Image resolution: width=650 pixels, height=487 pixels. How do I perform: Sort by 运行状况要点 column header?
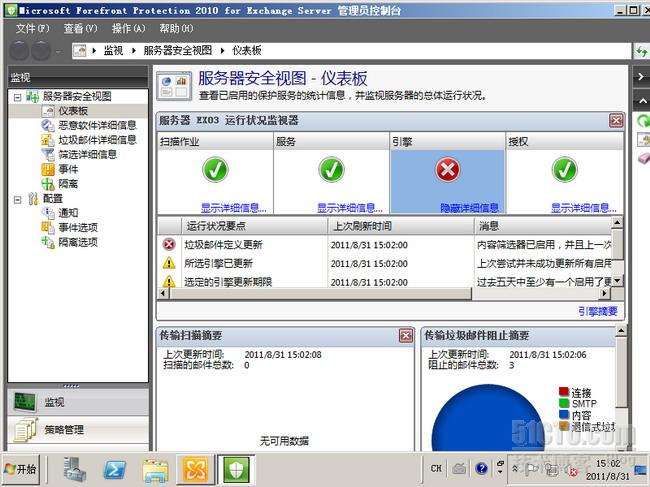click(x=255, y=226)
